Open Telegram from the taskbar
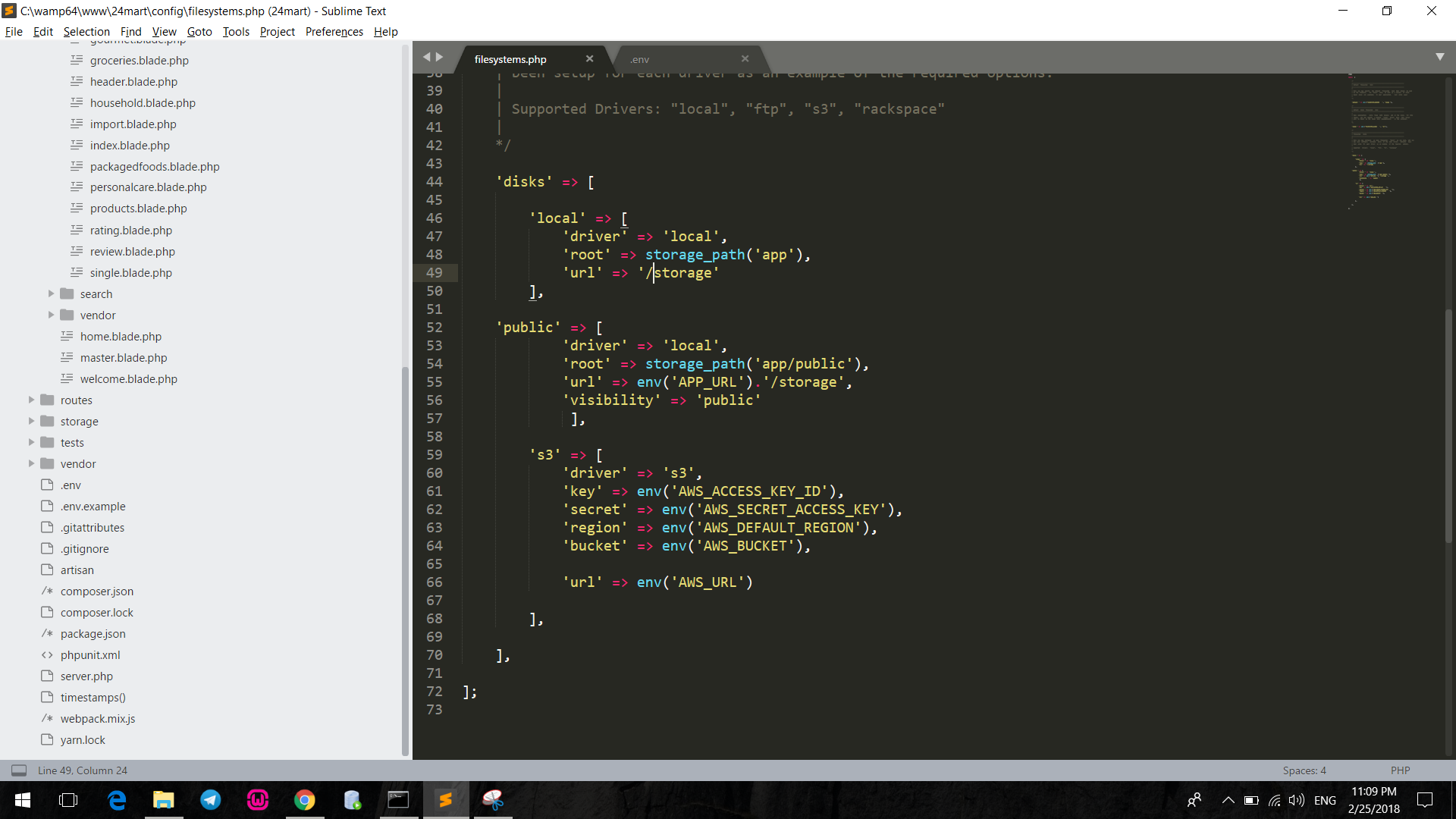 pyautogui.click(x=210, y=799)
